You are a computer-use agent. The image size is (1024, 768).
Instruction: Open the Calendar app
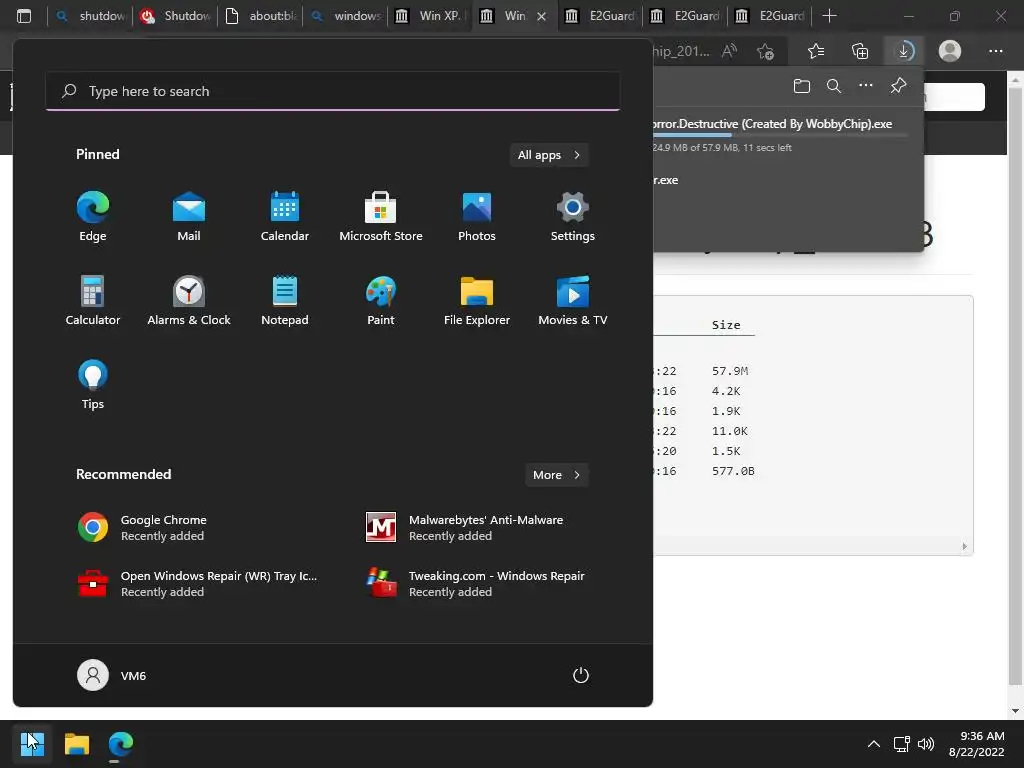click(x=285, y=216)
